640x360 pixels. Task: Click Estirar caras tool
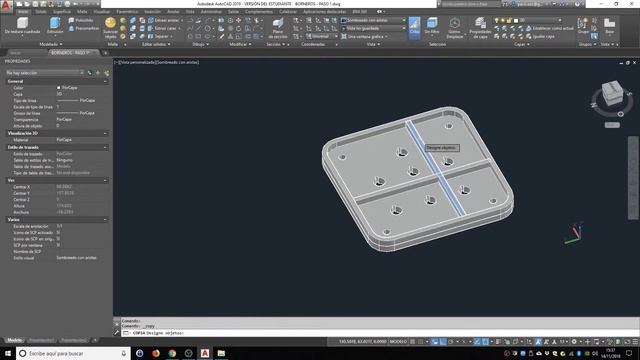[x=163, y=28]
